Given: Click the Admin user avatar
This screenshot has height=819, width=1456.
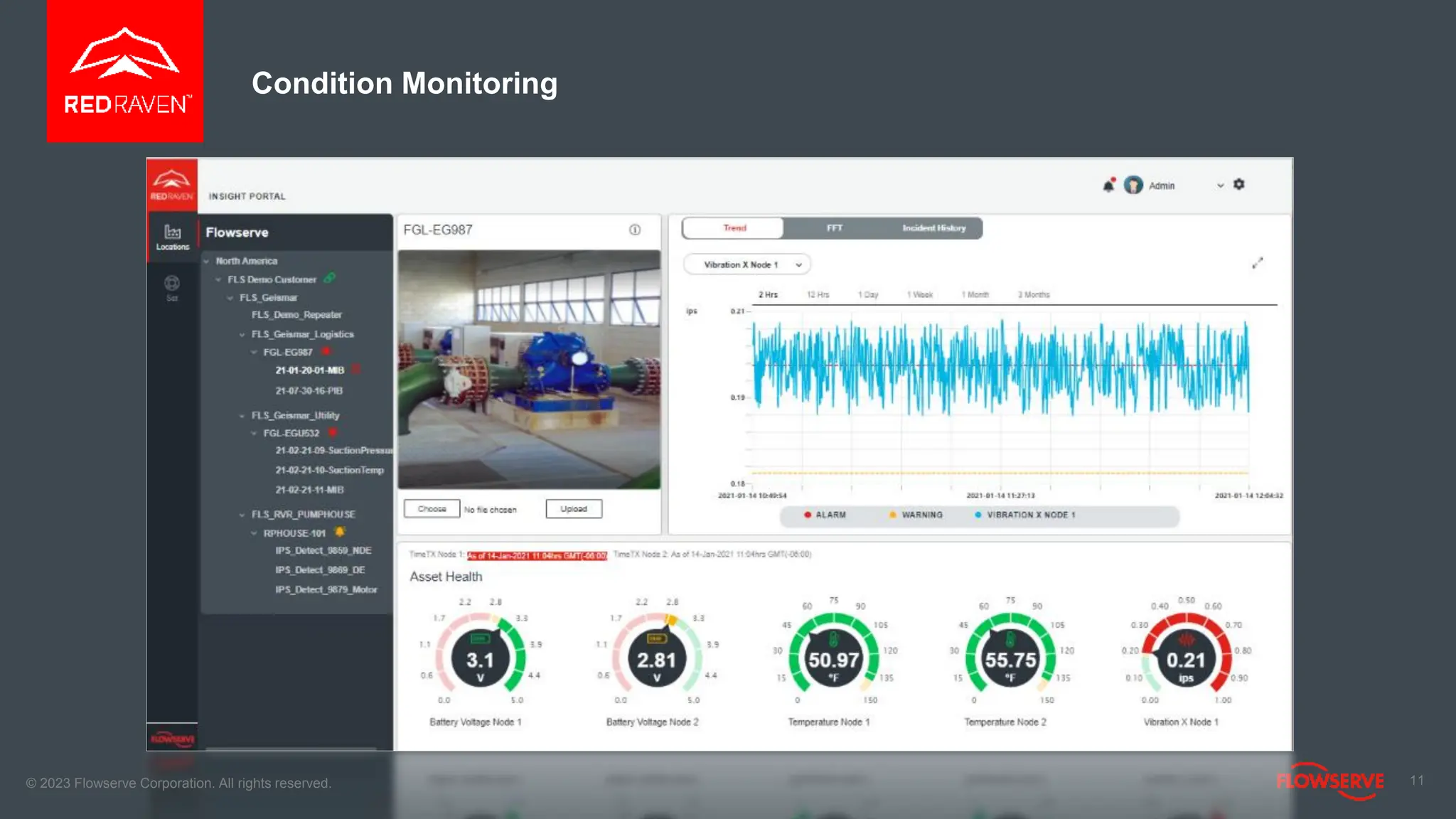Looking at the screenshot, I should (x=1133, y=185).
